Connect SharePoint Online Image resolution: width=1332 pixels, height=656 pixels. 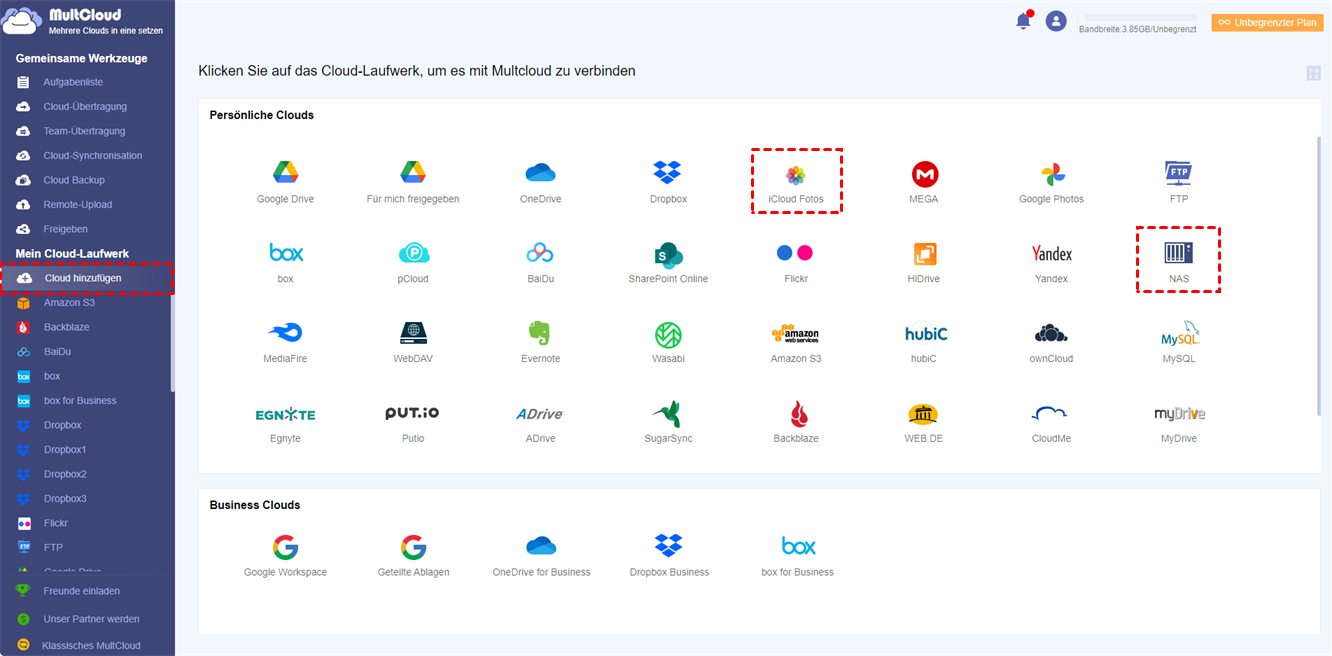(x=668, y=262)
